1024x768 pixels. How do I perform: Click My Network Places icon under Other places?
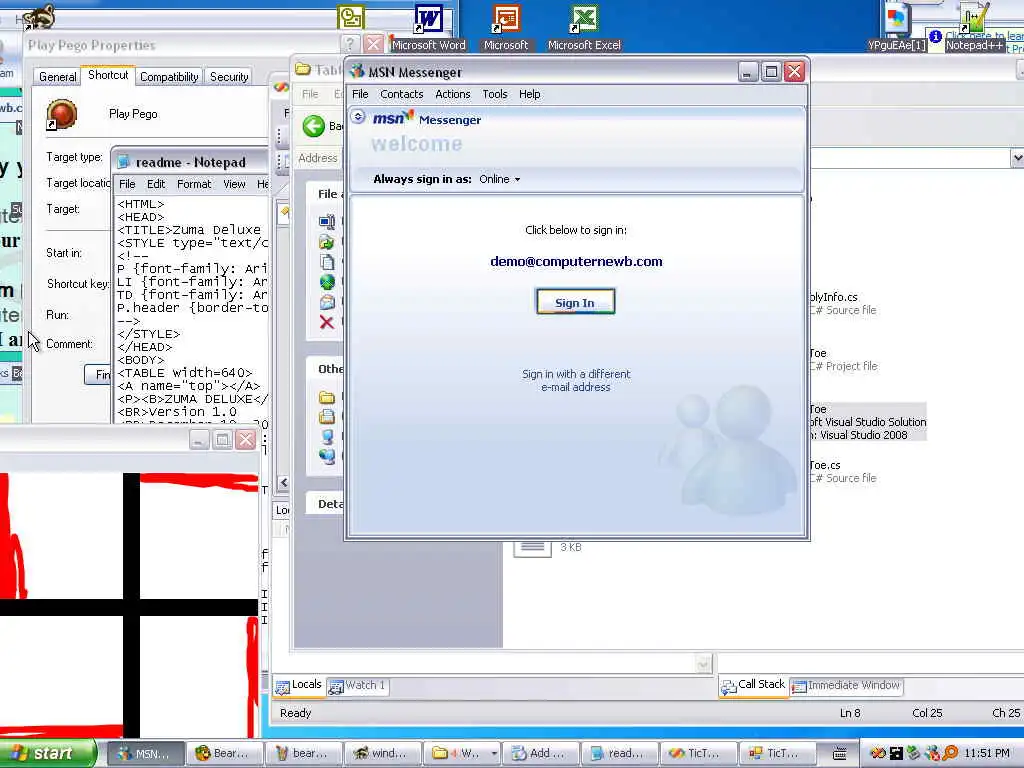[327, 456]
